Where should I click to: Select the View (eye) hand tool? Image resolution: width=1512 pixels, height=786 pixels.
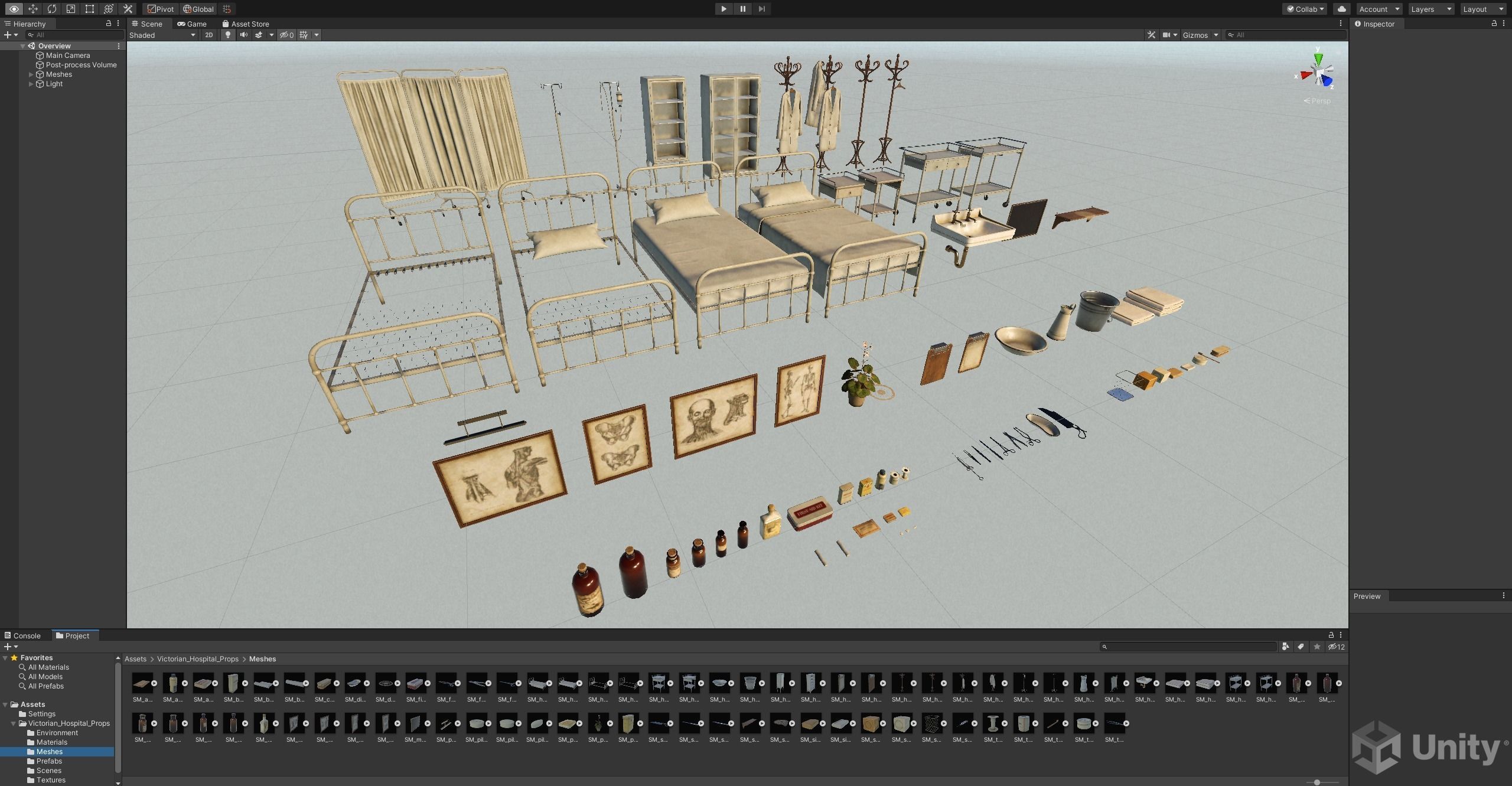pyautogui.click(x=14, y=9)
